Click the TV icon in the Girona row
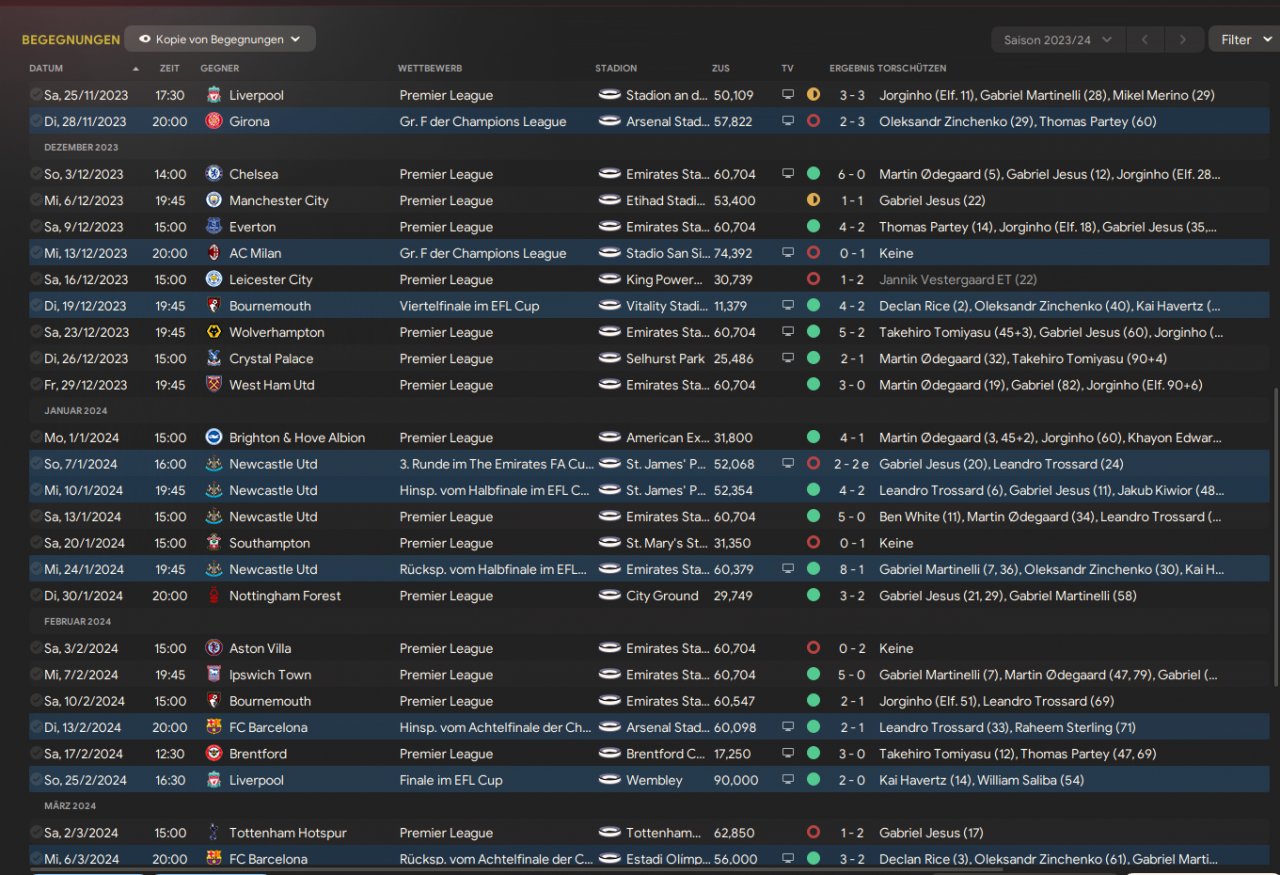This screenshot has height=875, width=1280. pyautogui.click(x=788, y=121)
